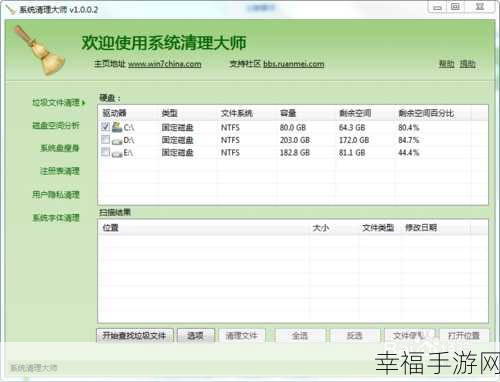Check the C:\ drive checkbox

point(106,127)
